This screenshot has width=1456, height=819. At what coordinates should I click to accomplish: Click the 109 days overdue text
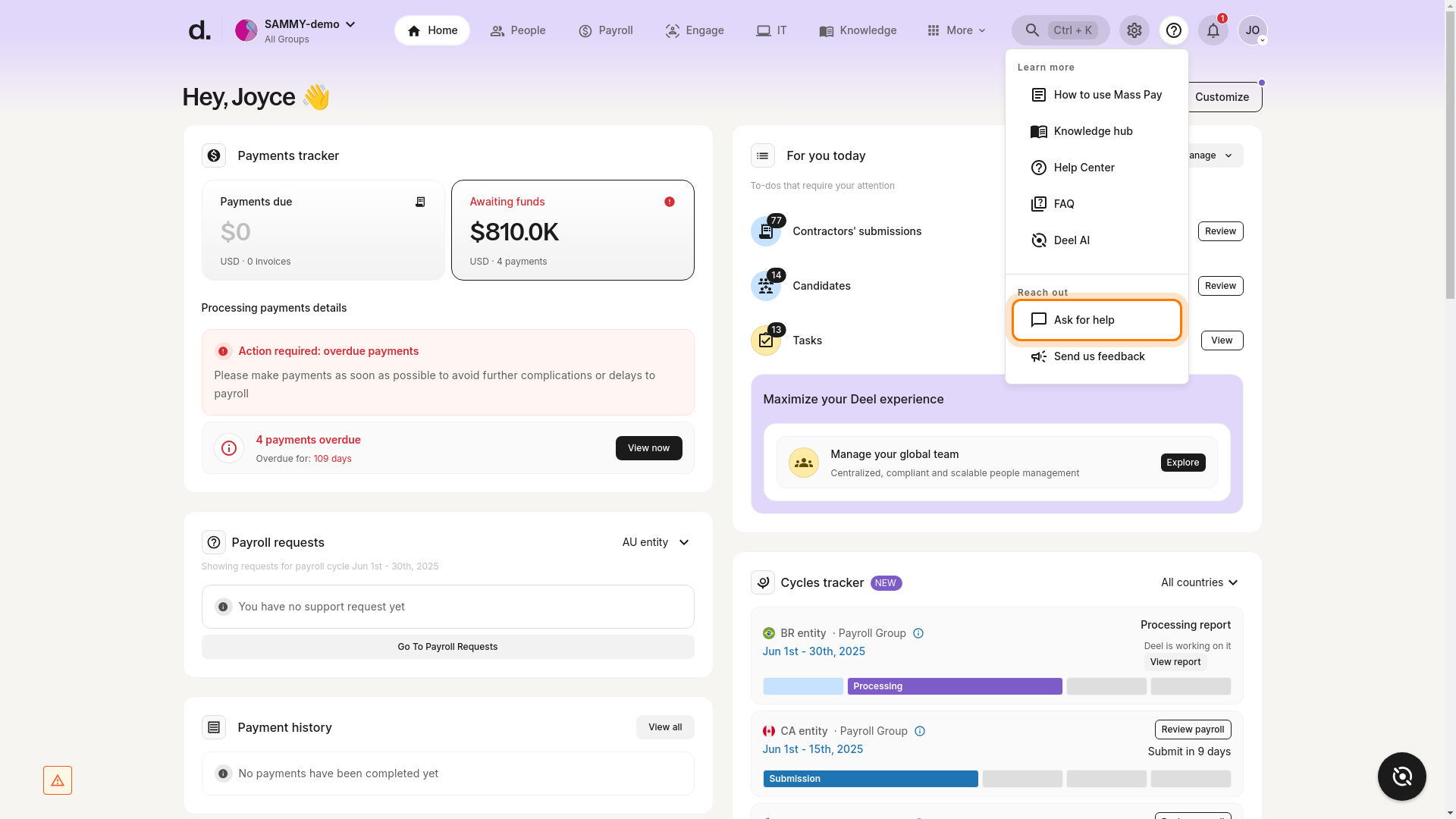[x=332, y=459]
